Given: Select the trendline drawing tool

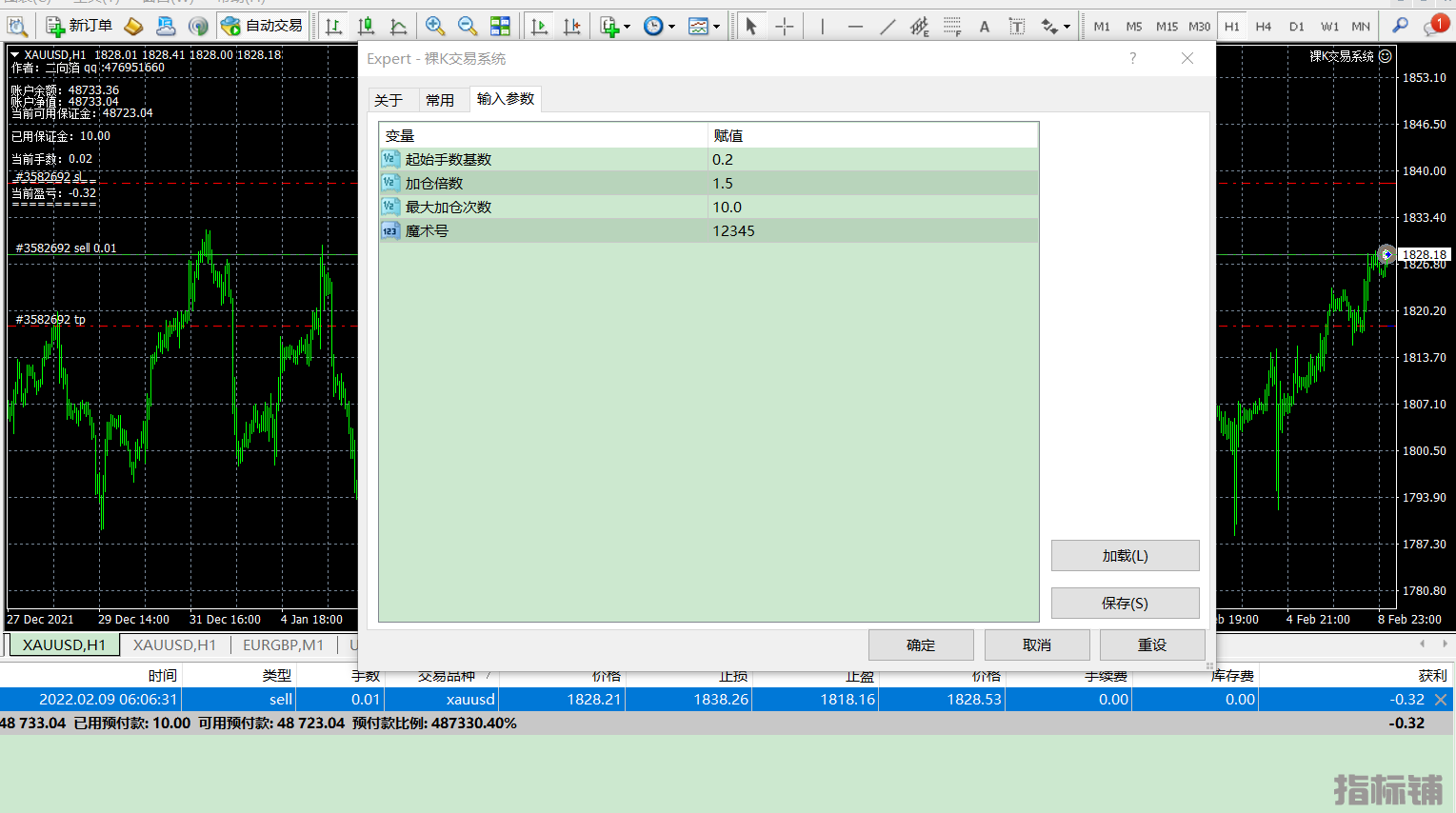Looking at the screenshot, I should click(x=888, y=27).
